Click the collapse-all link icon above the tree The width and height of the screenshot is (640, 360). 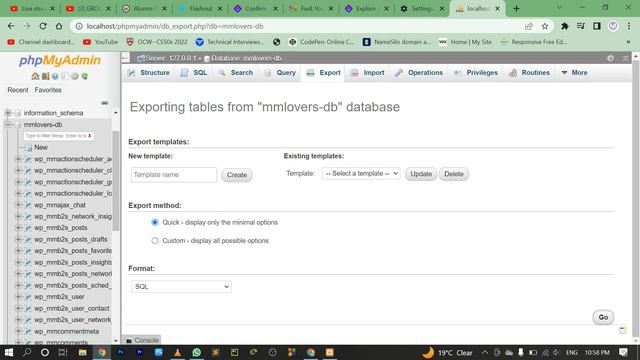(x=104, y=103)
